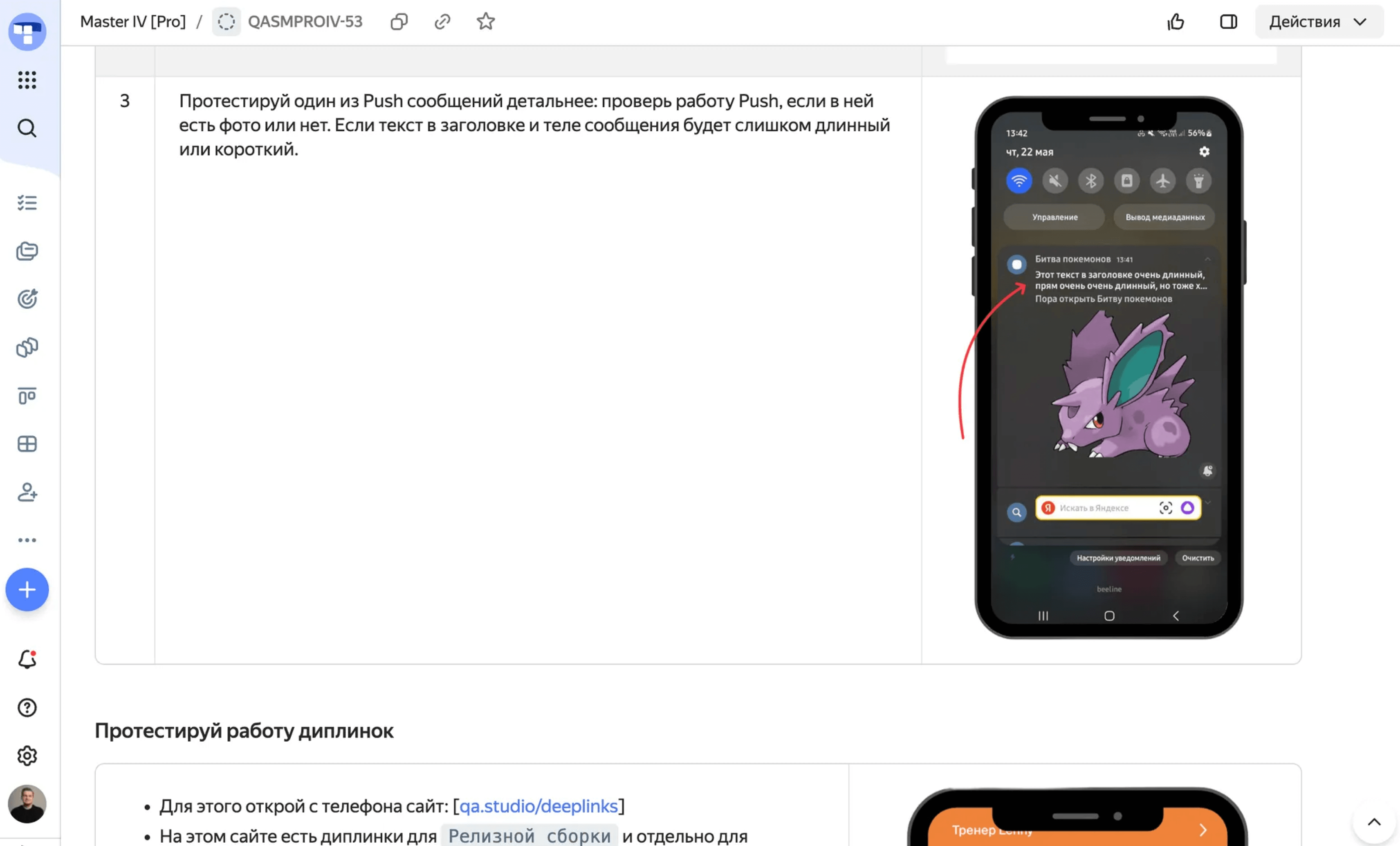Click the search magnifier icon in the sidebar
1400x846 pixels.
click(x=27, y=128)
